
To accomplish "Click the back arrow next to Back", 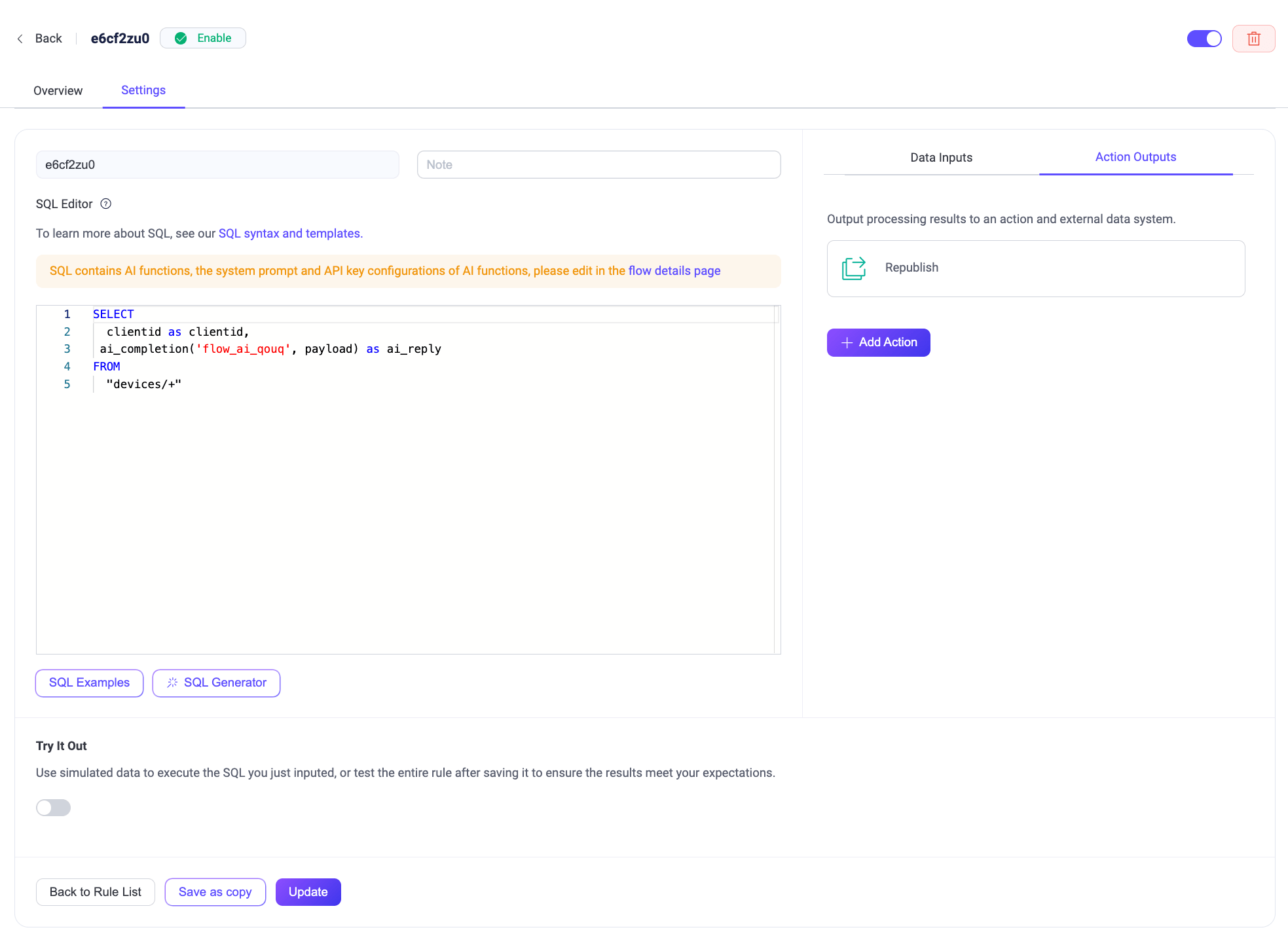I will click(20, 39).
